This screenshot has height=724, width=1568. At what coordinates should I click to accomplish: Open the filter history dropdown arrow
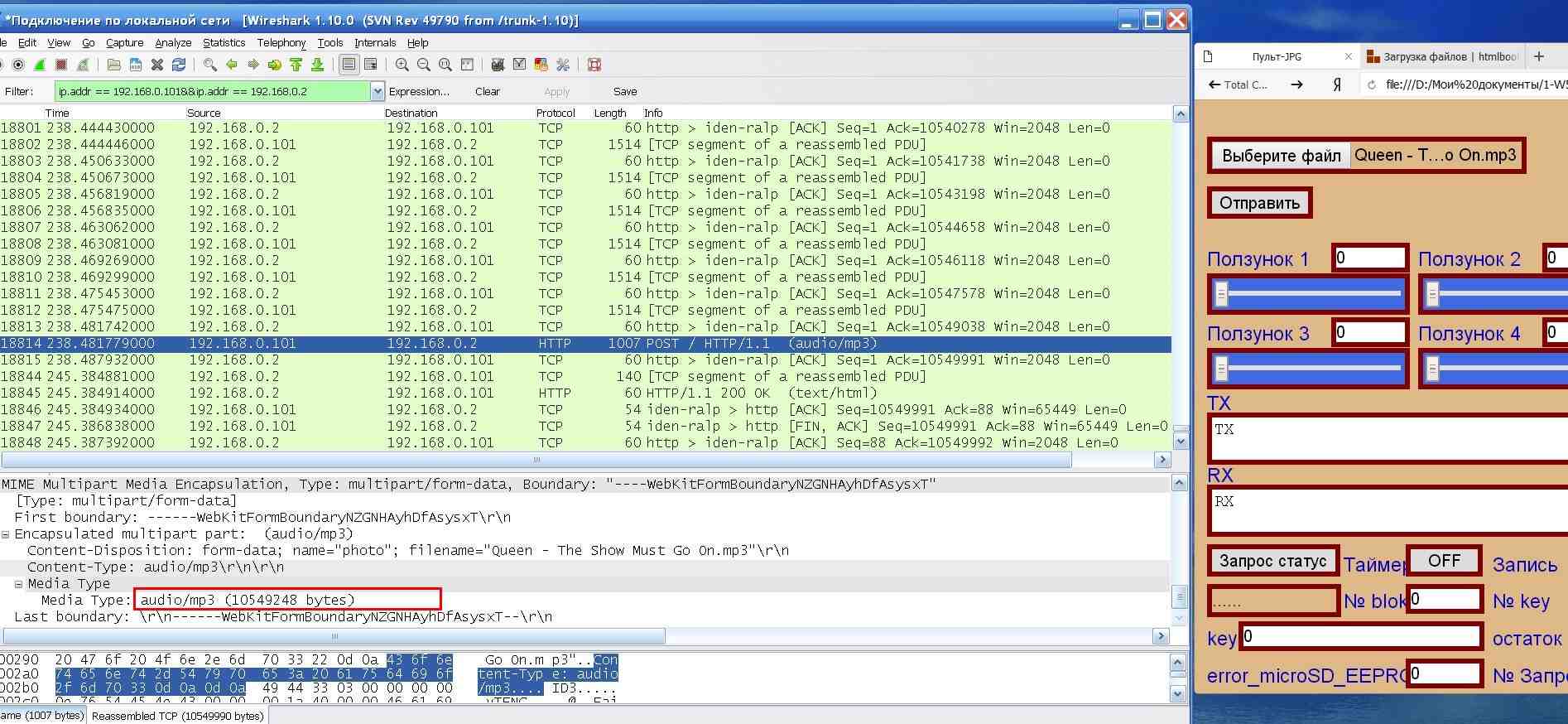click(x=378, y=91)
